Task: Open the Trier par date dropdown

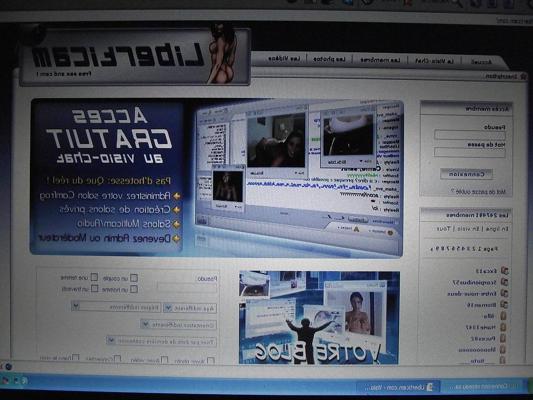Action: (x=161, y=341)
